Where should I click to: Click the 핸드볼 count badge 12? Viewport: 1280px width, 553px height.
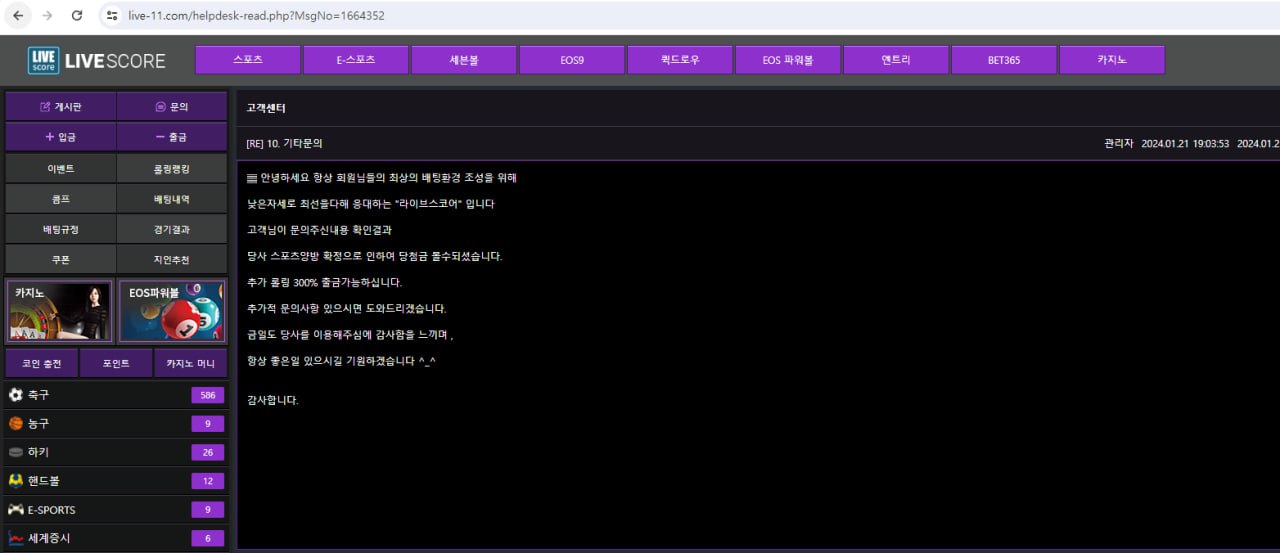(x=208, y=481)
